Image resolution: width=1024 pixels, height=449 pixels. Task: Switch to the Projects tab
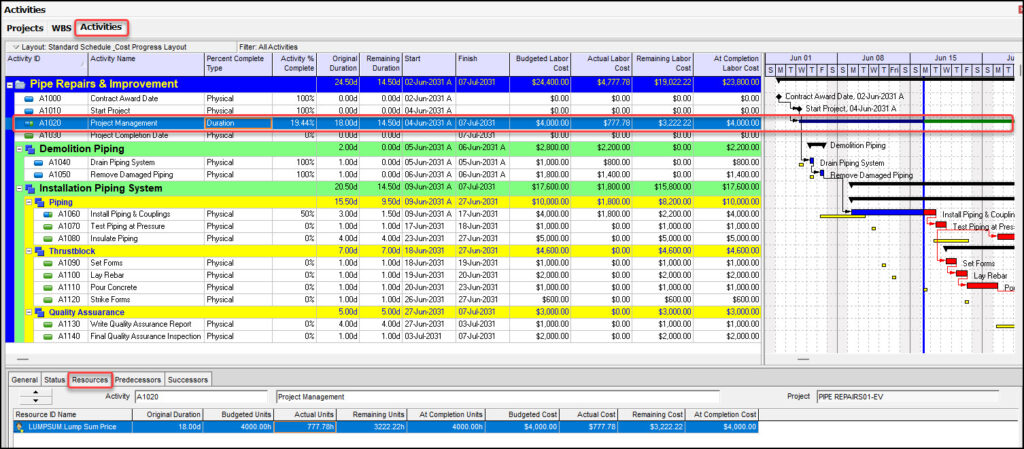(x=25, y=29)
